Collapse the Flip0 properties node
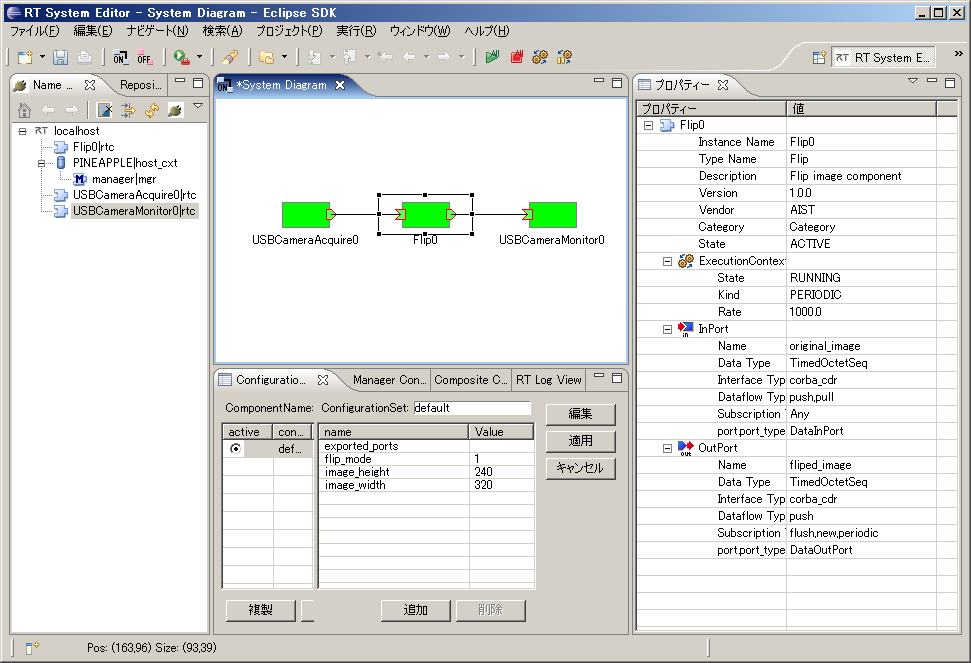The height and width of the screenshot is (663, 971). coord(648,125)
